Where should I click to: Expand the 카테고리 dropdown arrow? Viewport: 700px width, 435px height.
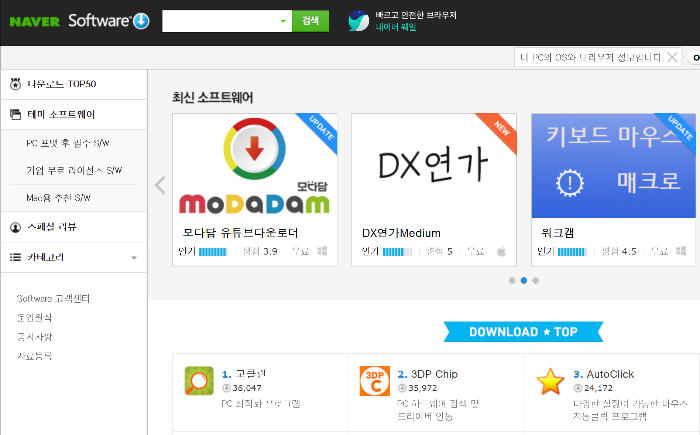(x=134, y=258)
